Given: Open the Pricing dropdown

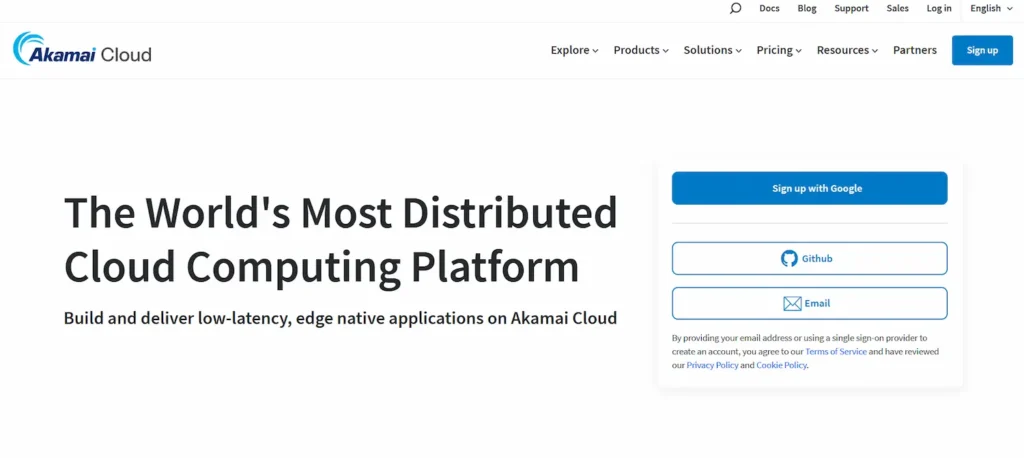Looking at the screenshot, I should tap(779, 50).
